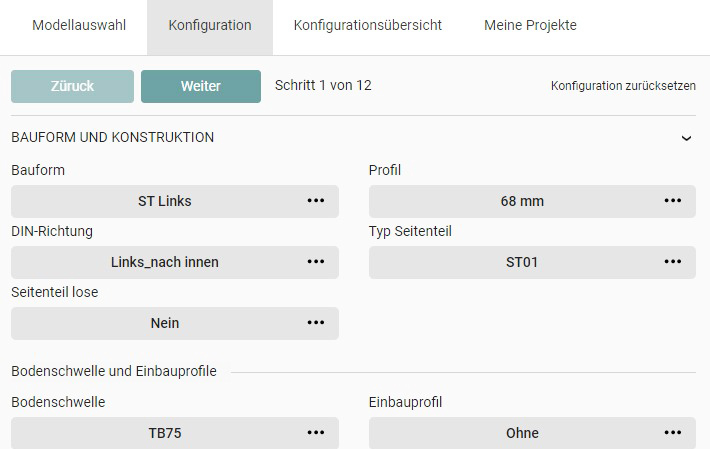Viewport: 710px width, 449px height.
Task: Open the Typ Seitenteil selector showing ST01
Action: pyautogui.click(x=522, y=262)
